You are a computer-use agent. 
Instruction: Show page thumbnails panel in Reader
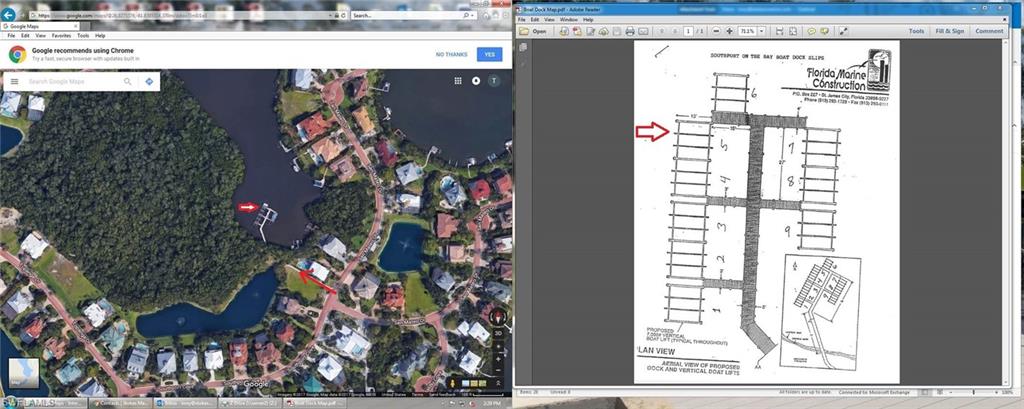(x=523, y=47)
